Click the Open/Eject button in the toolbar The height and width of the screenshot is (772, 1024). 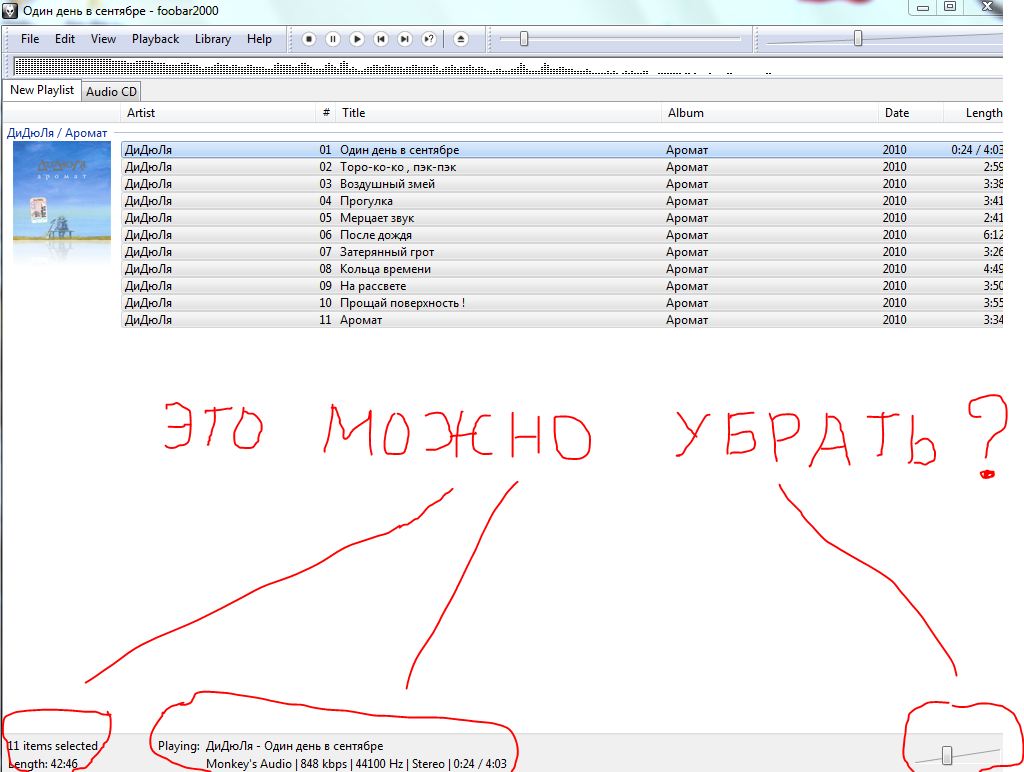click(x=460, y=39)
